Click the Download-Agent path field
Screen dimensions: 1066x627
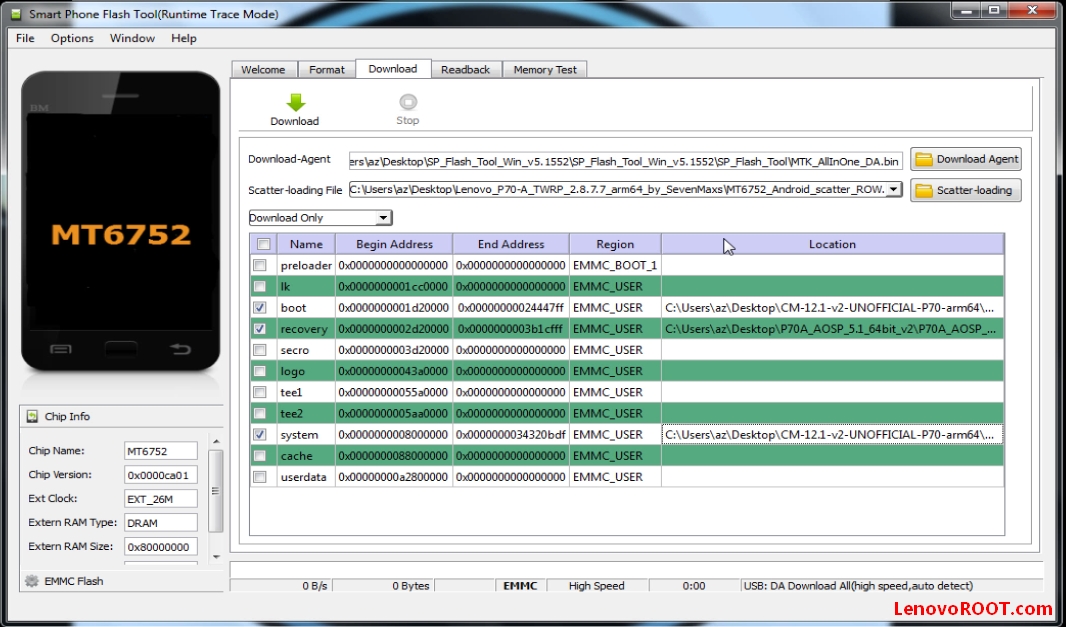625,161
